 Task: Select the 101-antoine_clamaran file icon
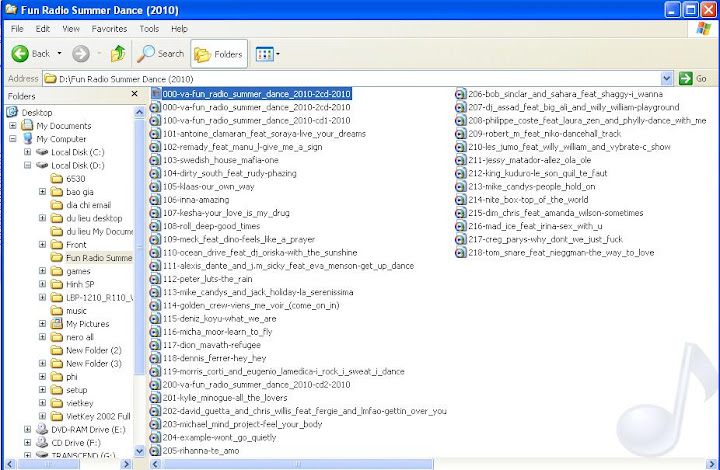[x=155, y=134]
